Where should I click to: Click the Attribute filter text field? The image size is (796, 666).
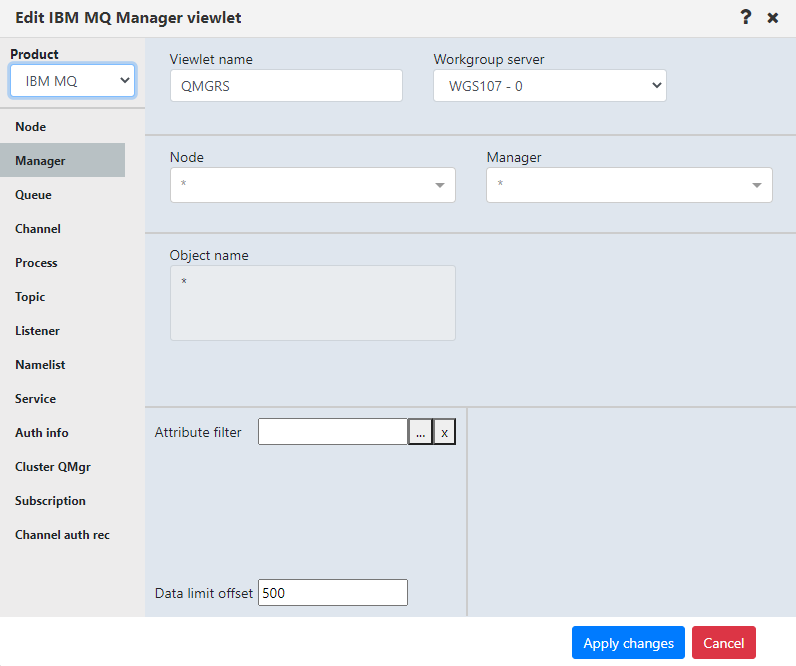(333, 431)
